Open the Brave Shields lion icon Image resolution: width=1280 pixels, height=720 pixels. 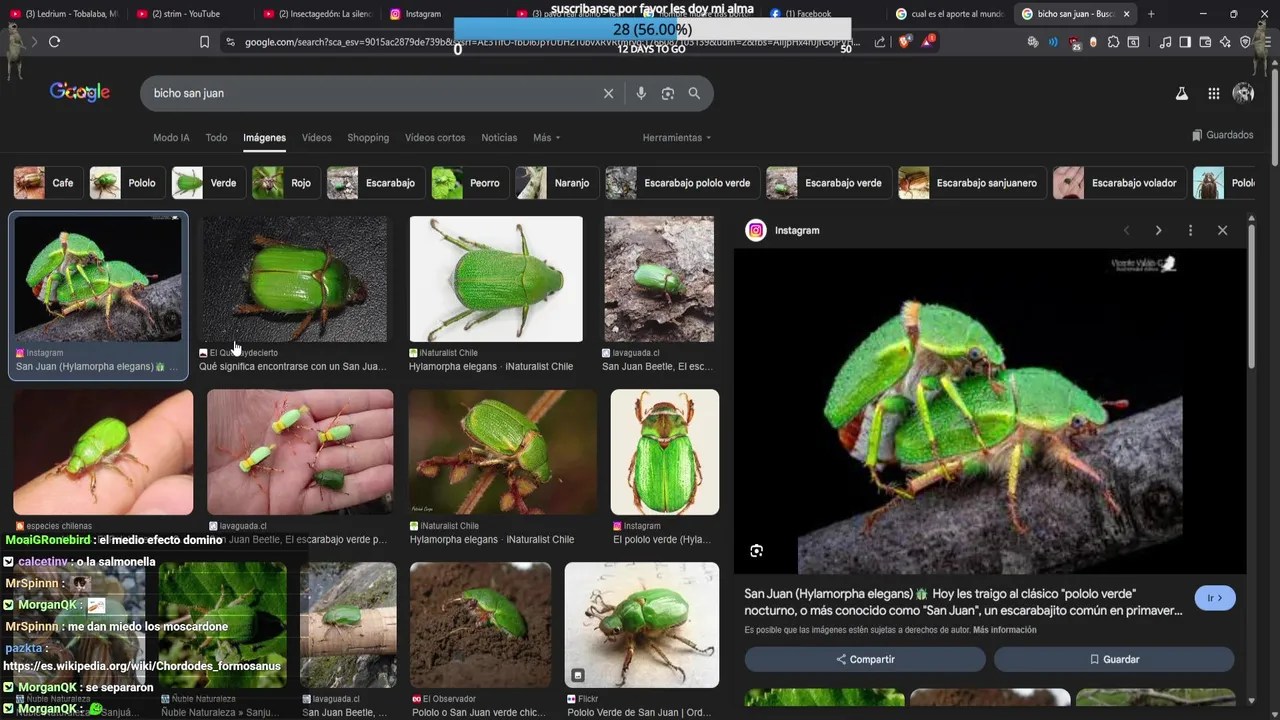[905, 42]
